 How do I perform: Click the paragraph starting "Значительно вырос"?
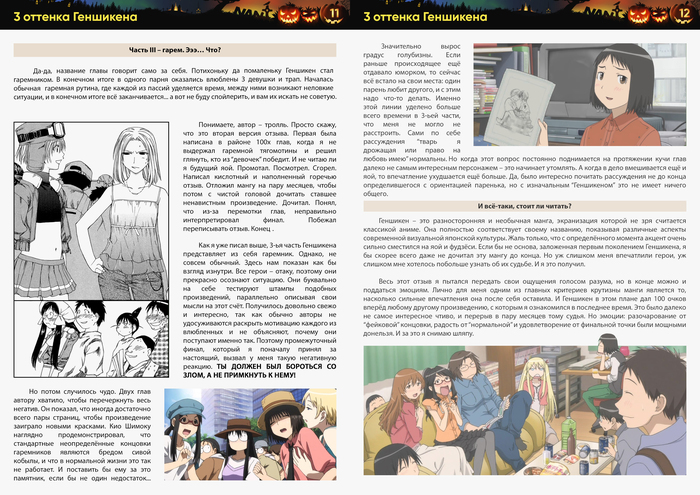[x=525, y=120]
